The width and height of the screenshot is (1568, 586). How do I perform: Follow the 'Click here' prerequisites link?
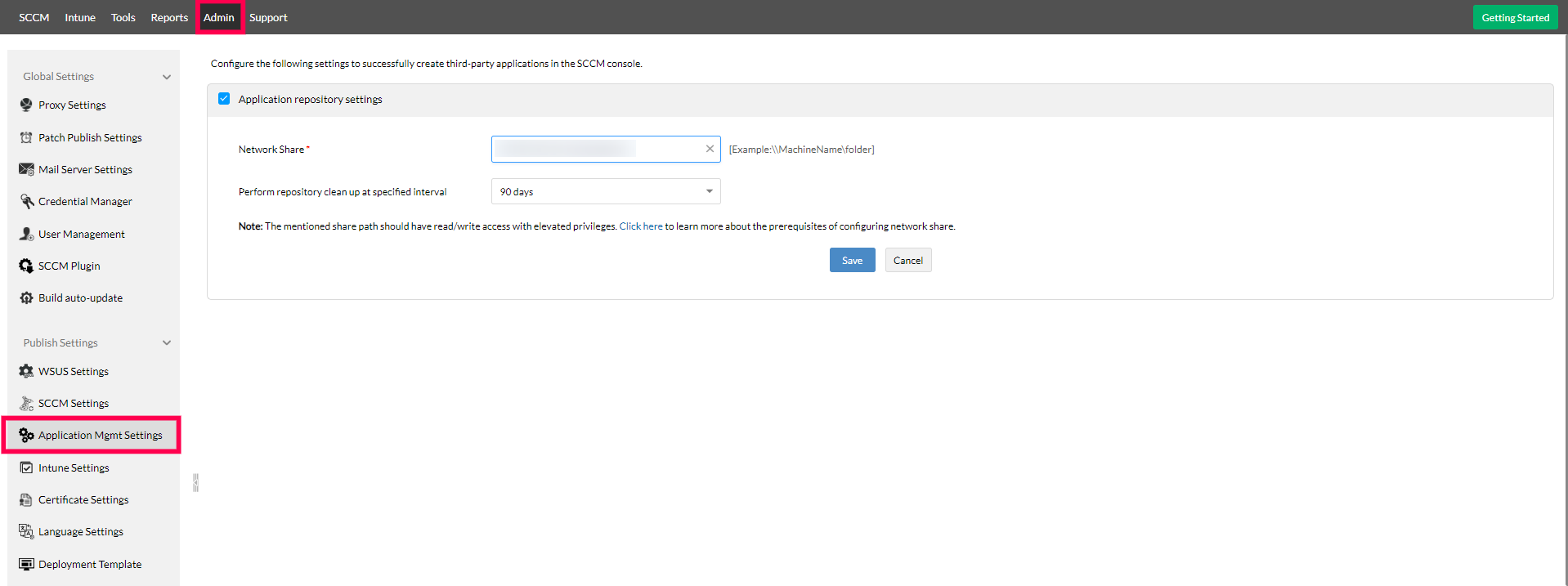pyautogui.click(x=641, y=226)
